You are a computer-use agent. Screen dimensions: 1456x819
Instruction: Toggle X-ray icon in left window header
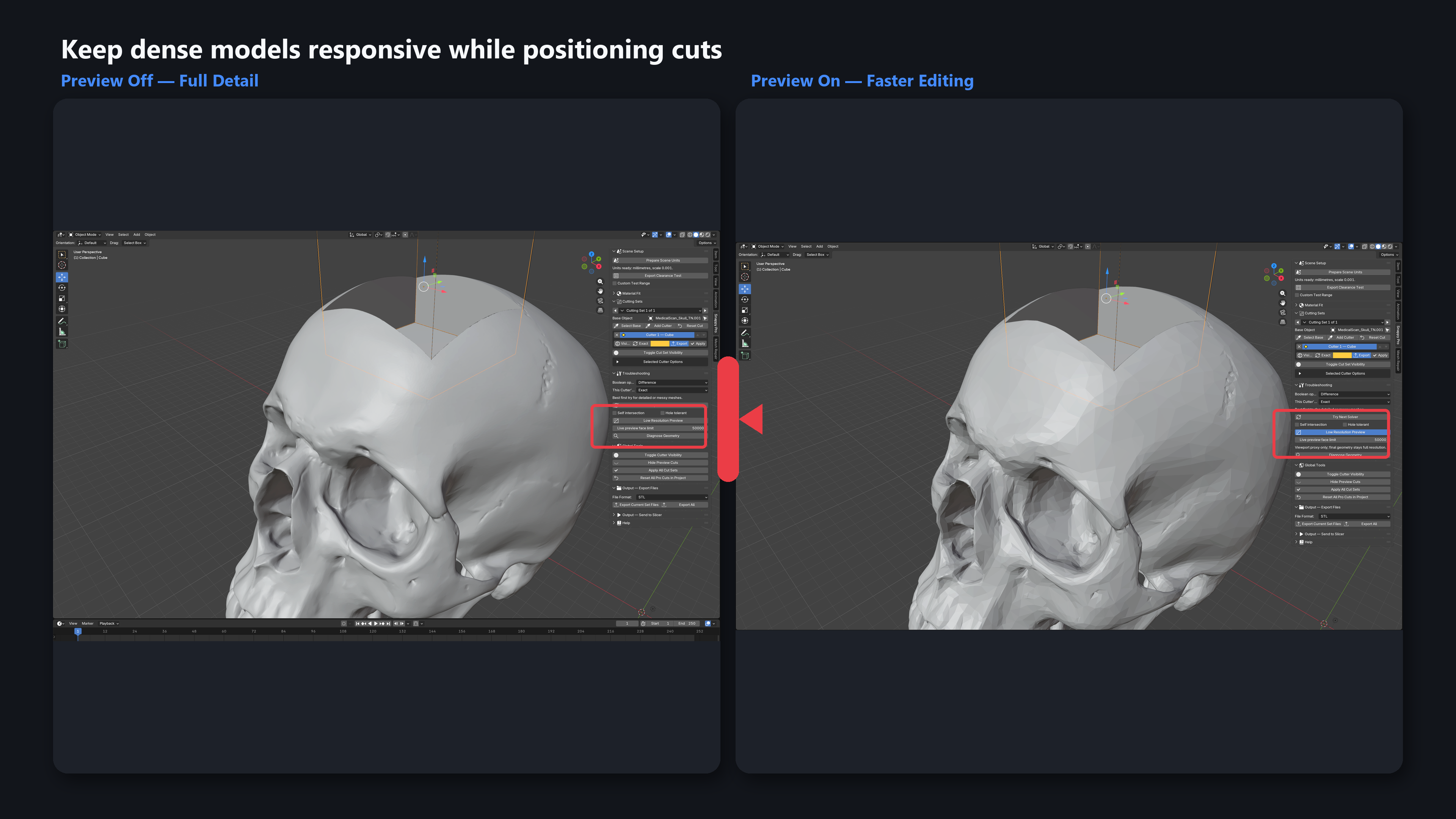pos(682,235)
